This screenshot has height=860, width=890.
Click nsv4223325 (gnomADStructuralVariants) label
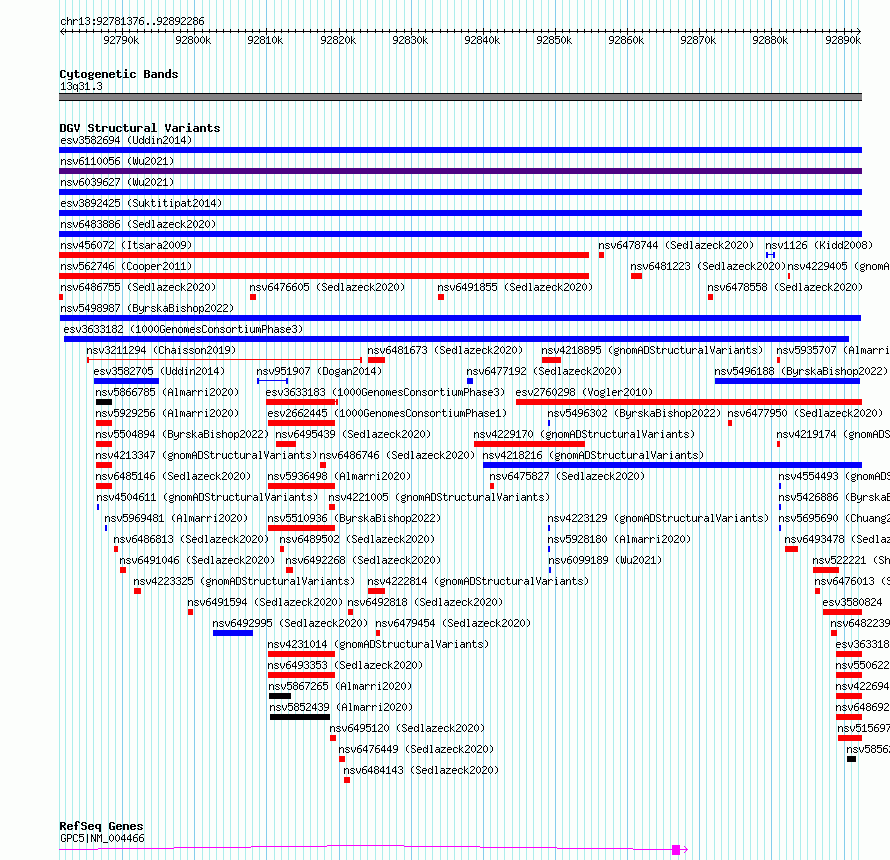(244, 581)
